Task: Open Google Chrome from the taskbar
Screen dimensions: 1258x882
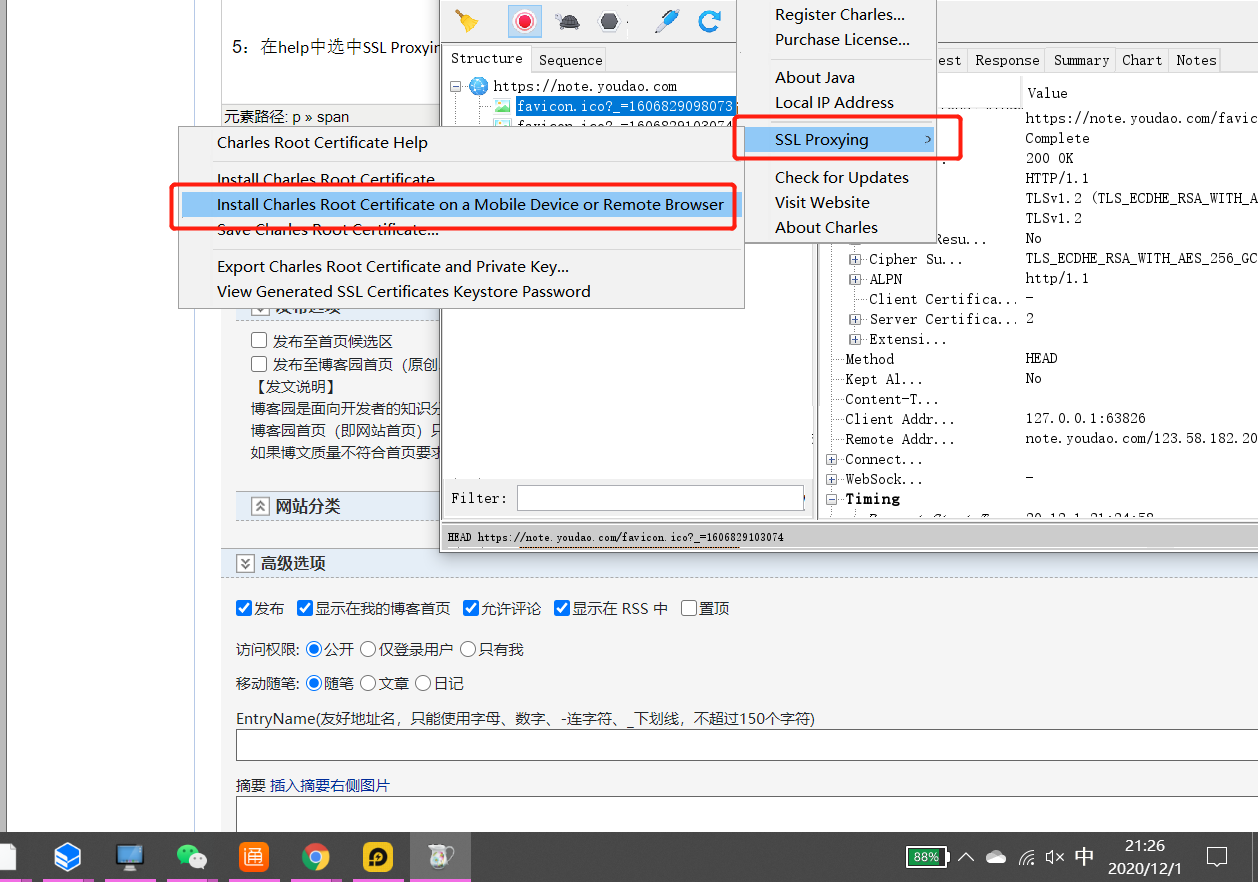Action: tap(316, 857)
